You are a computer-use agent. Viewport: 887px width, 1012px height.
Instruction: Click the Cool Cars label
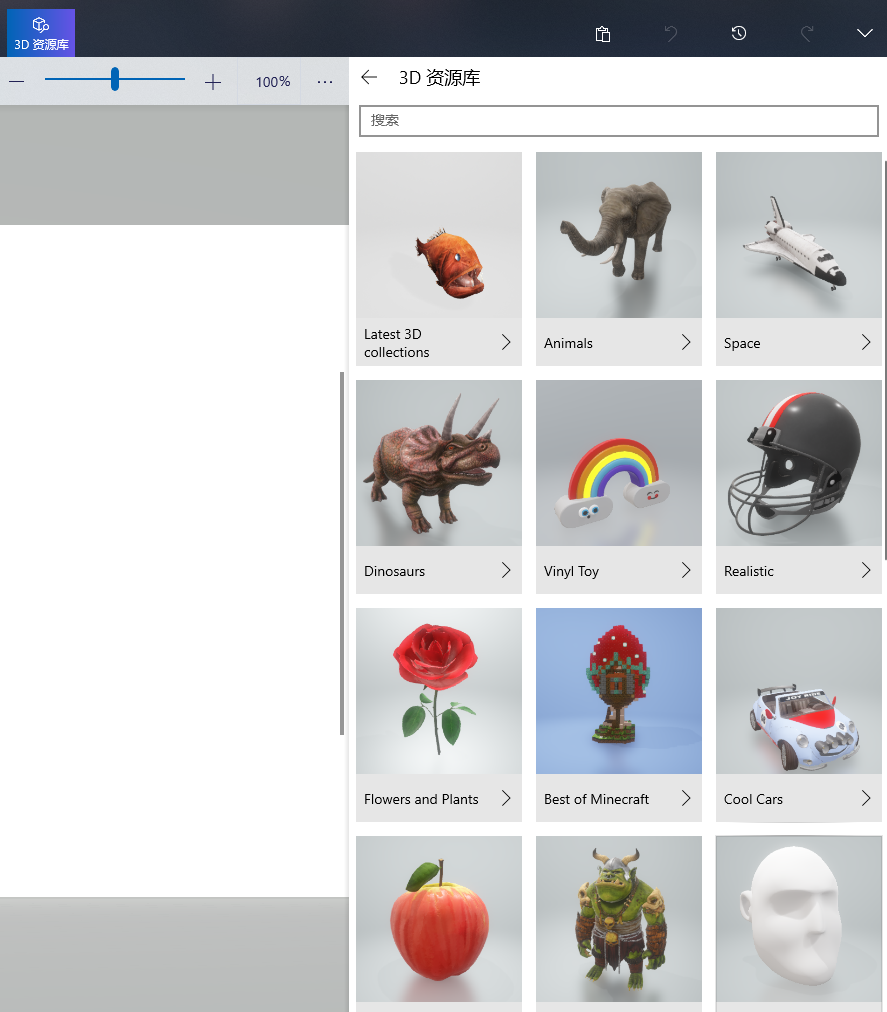pos(753,799)
